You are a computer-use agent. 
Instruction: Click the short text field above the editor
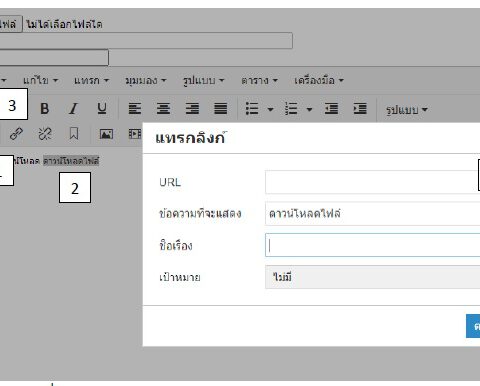pyautogui.click(x=54, y=58)
